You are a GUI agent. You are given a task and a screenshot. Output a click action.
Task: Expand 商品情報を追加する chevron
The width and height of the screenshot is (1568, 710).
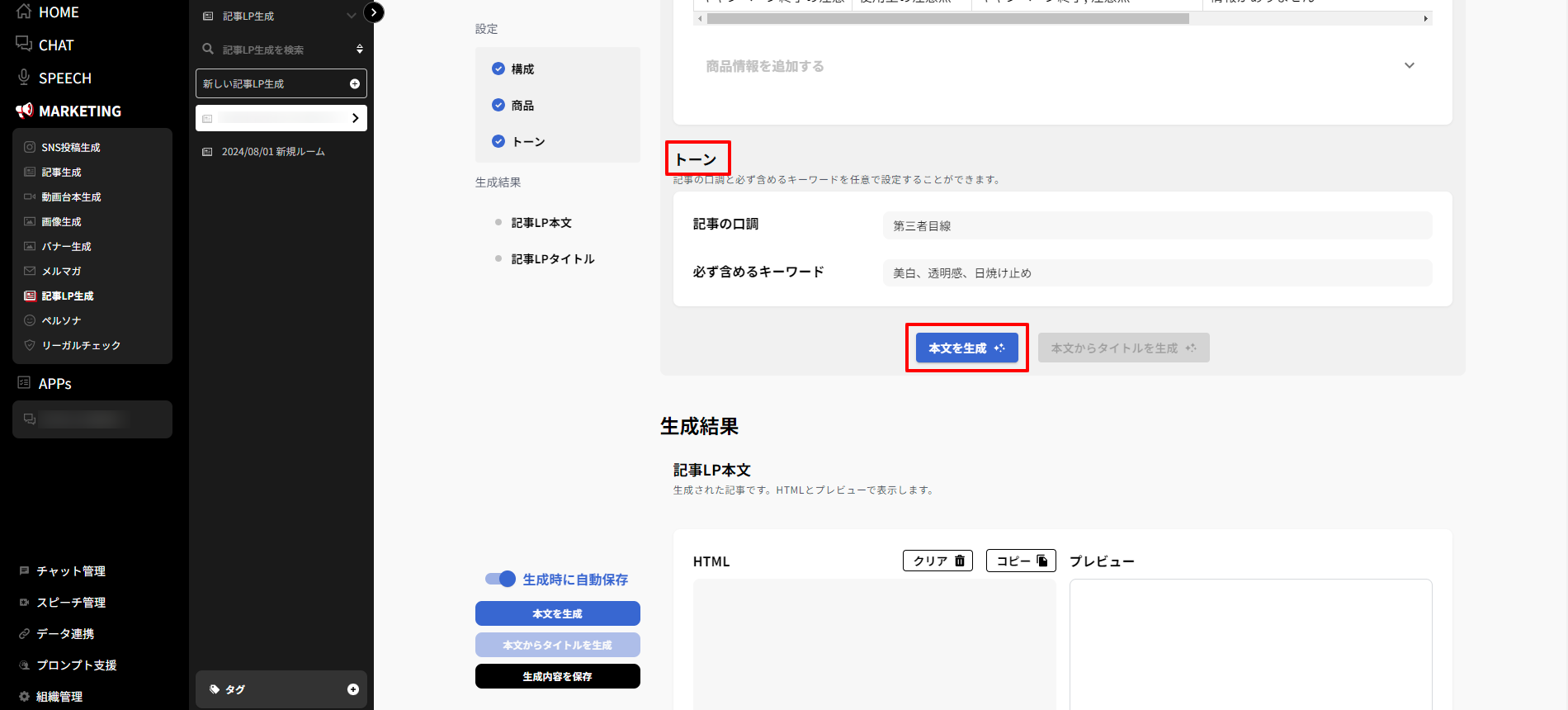pos(1409,66)
